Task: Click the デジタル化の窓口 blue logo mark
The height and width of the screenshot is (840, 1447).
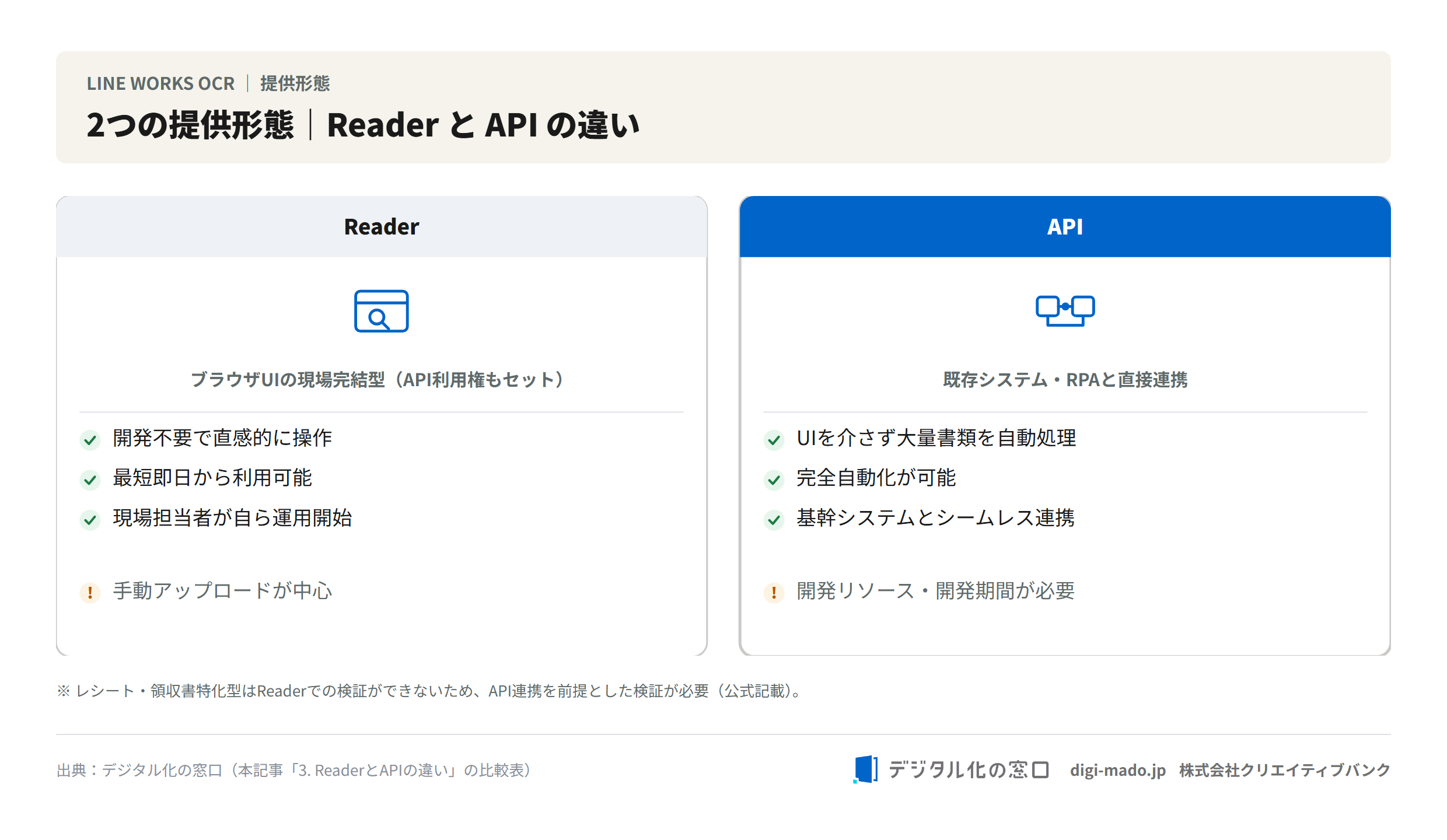Action: [865, 769]
